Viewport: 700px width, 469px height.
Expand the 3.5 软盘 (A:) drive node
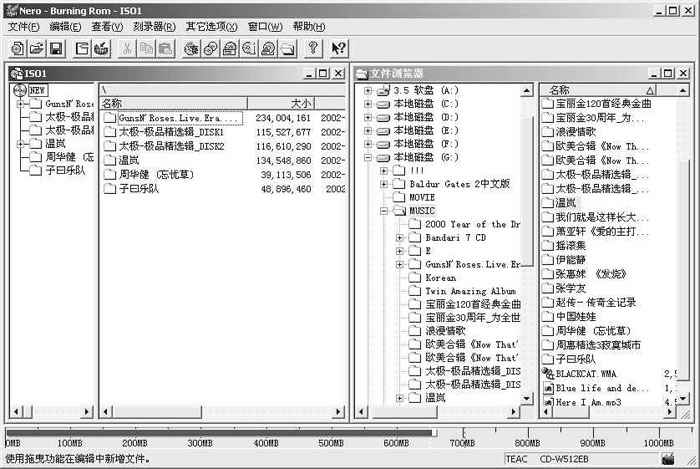(367, 91)
